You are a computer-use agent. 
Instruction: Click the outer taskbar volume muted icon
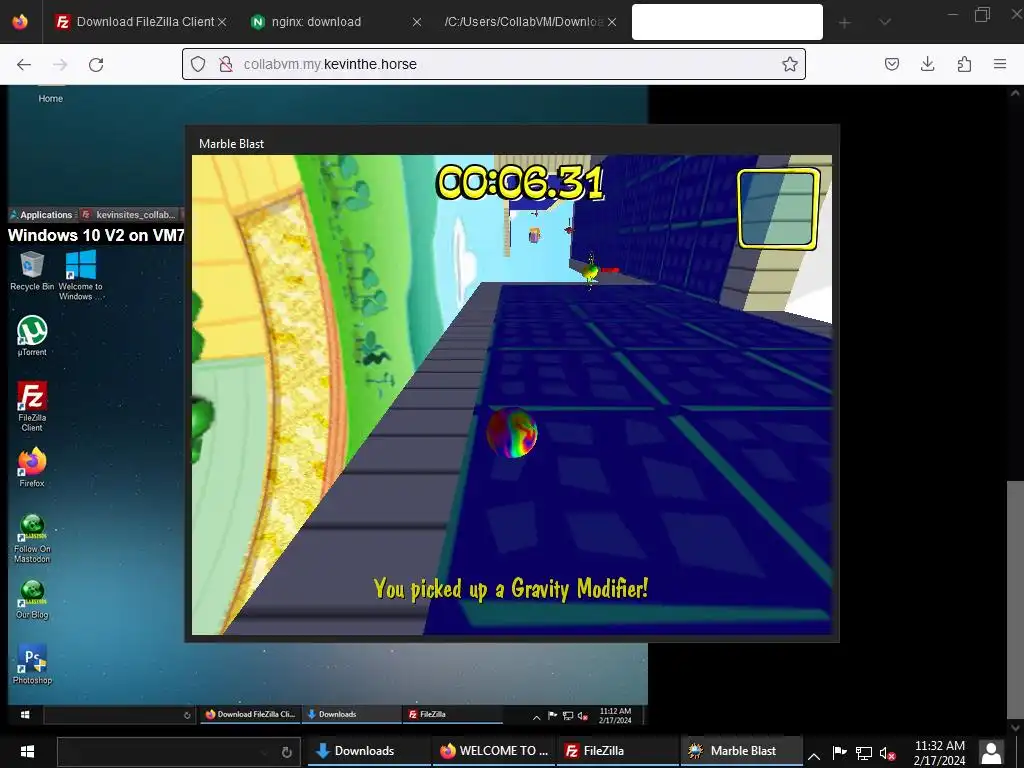[x=888, y=754]
